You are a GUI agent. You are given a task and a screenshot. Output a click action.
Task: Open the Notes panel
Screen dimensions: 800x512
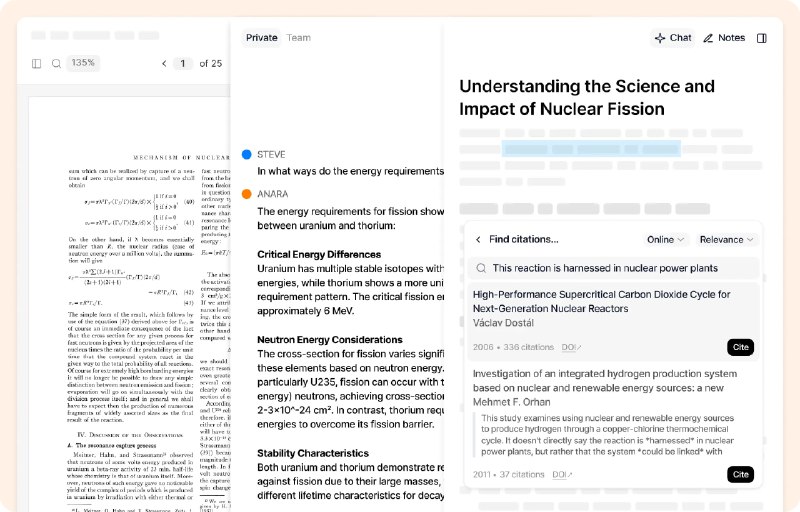(724, 38)
